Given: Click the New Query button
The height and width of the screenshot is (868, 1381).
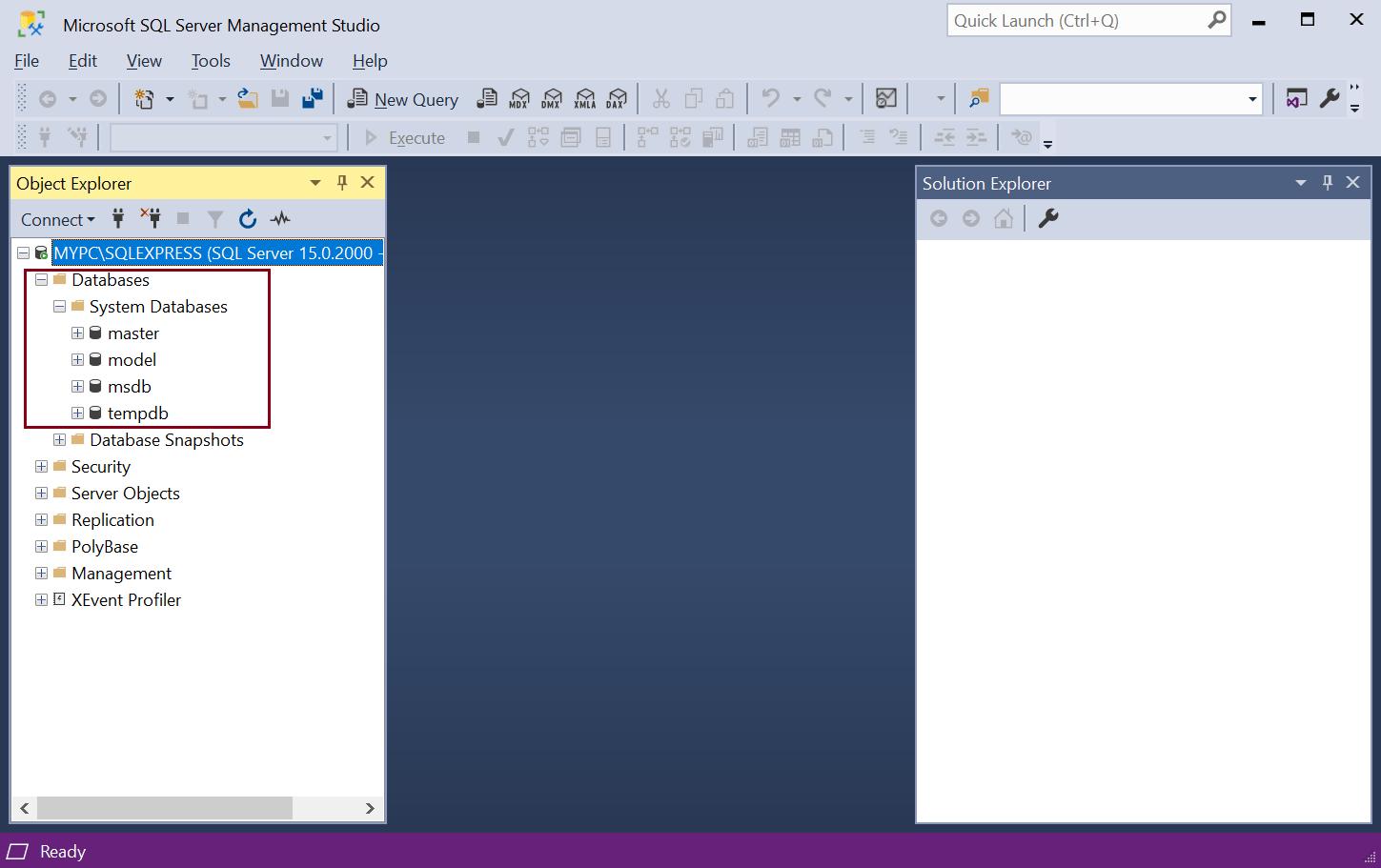Looking at the screenshot, I should click(x=401, y=98).
